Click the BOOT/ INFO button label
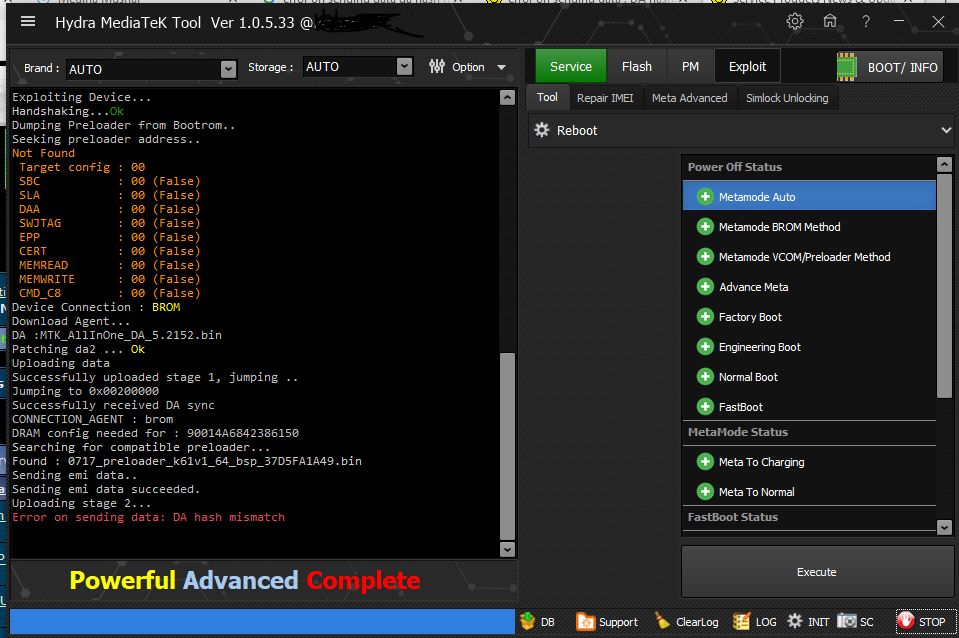This screenshot has height=638, width=959. click(x=902, y=67)
